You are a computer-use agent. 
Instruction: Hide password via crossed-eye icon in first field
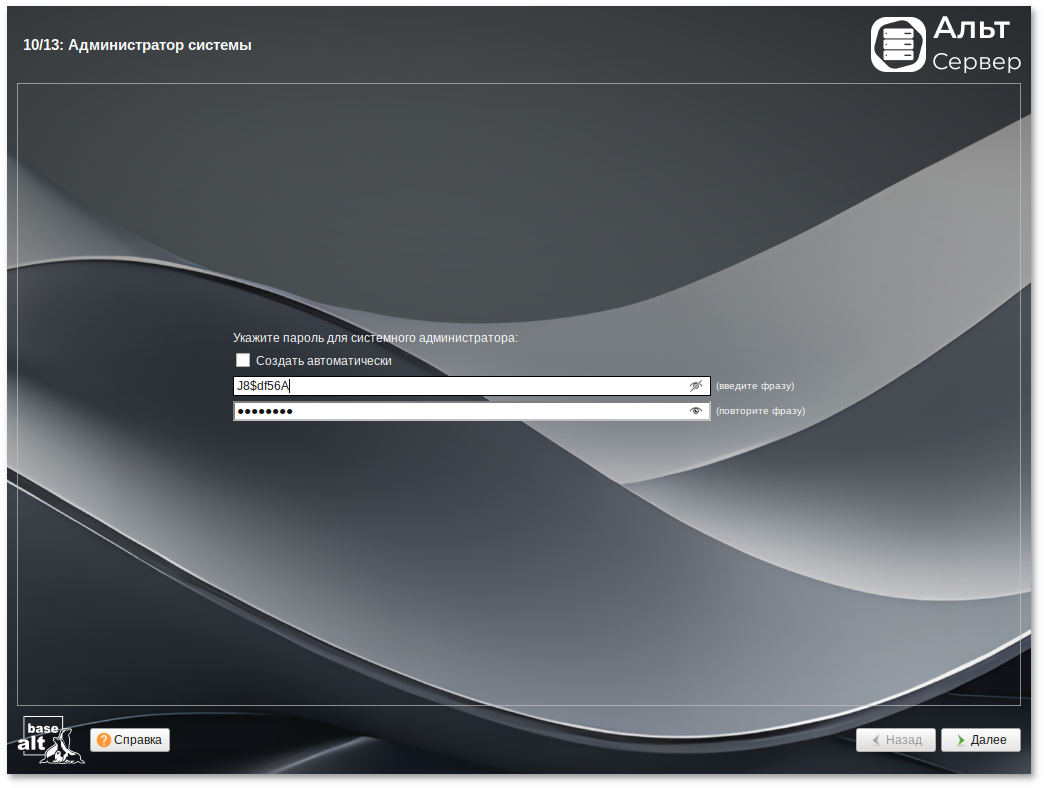tap(696, 386)
